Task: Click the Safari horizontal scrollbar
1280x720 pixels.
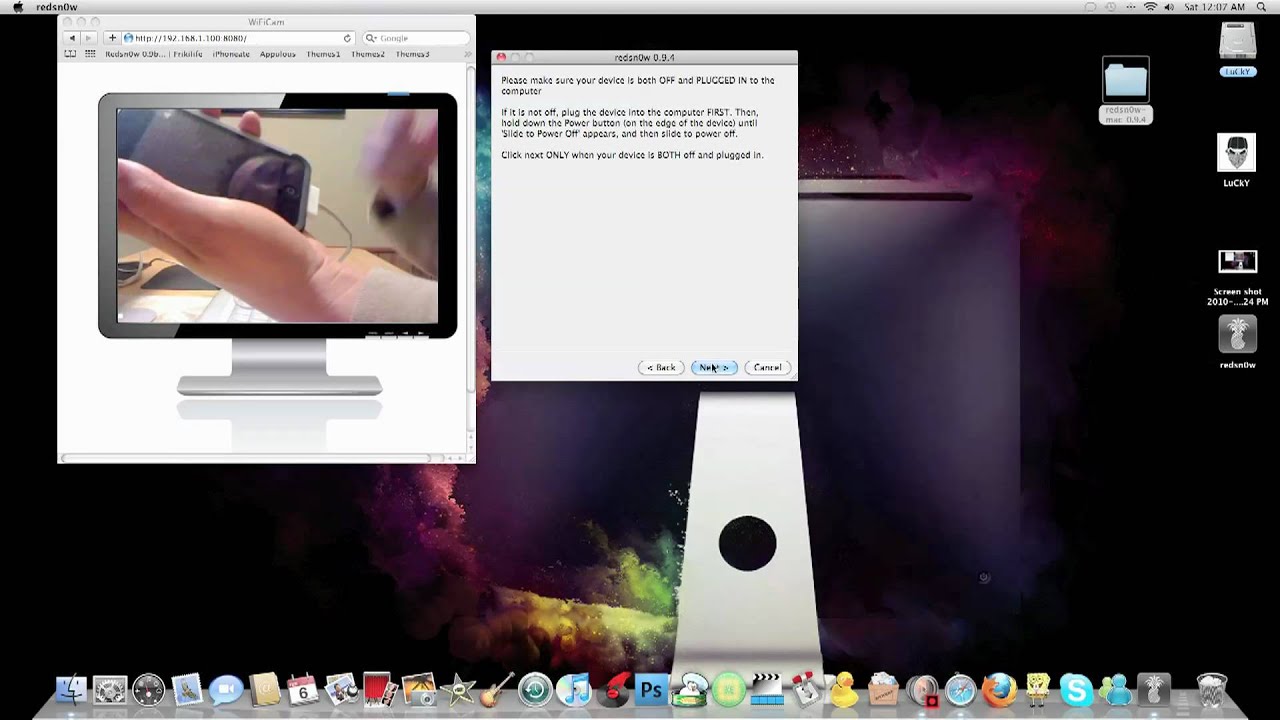Action: pyautogui.click(x=250, y=458)
